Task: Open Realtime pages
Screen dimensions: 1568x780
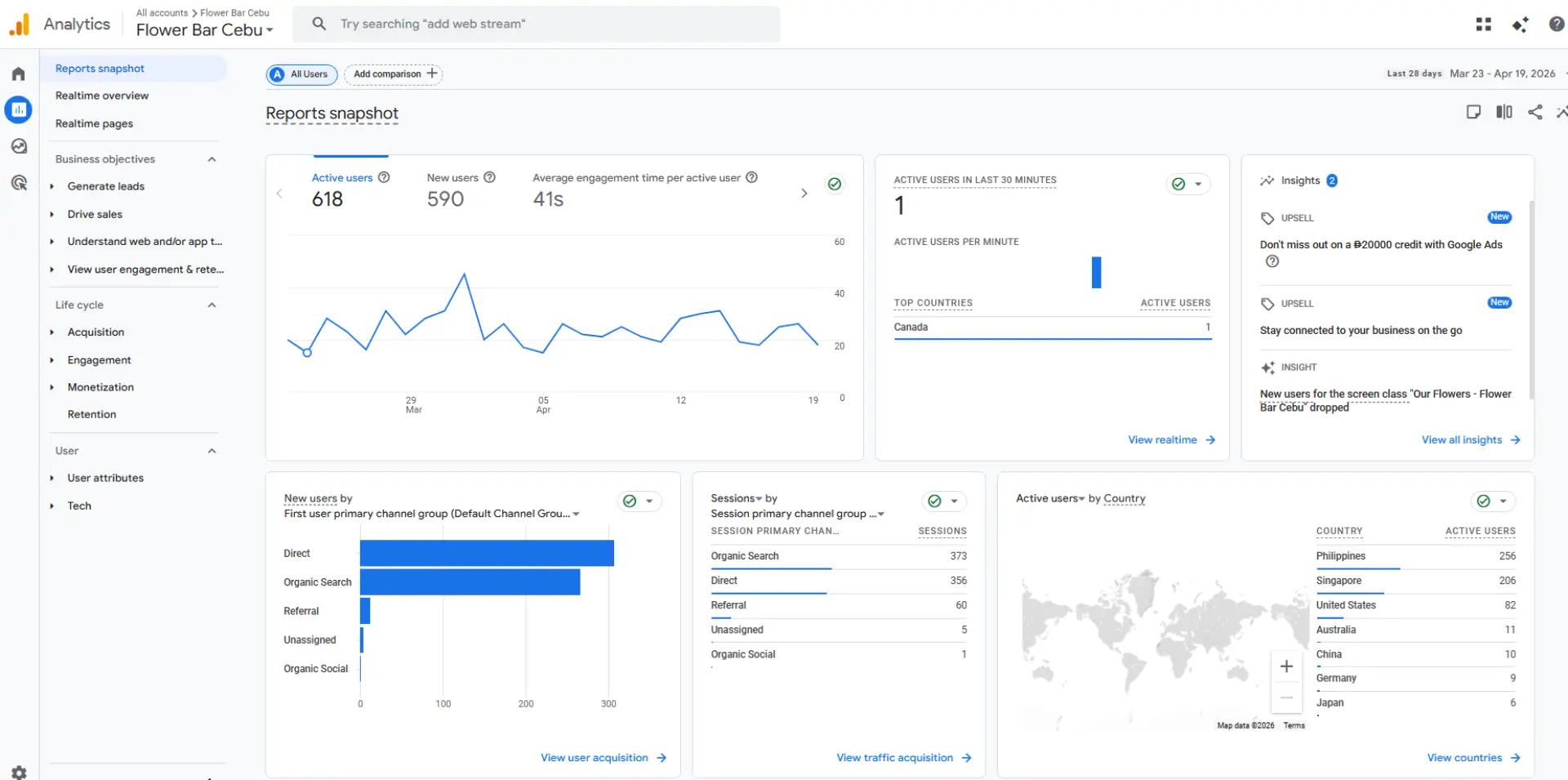Action: (94, 123)
